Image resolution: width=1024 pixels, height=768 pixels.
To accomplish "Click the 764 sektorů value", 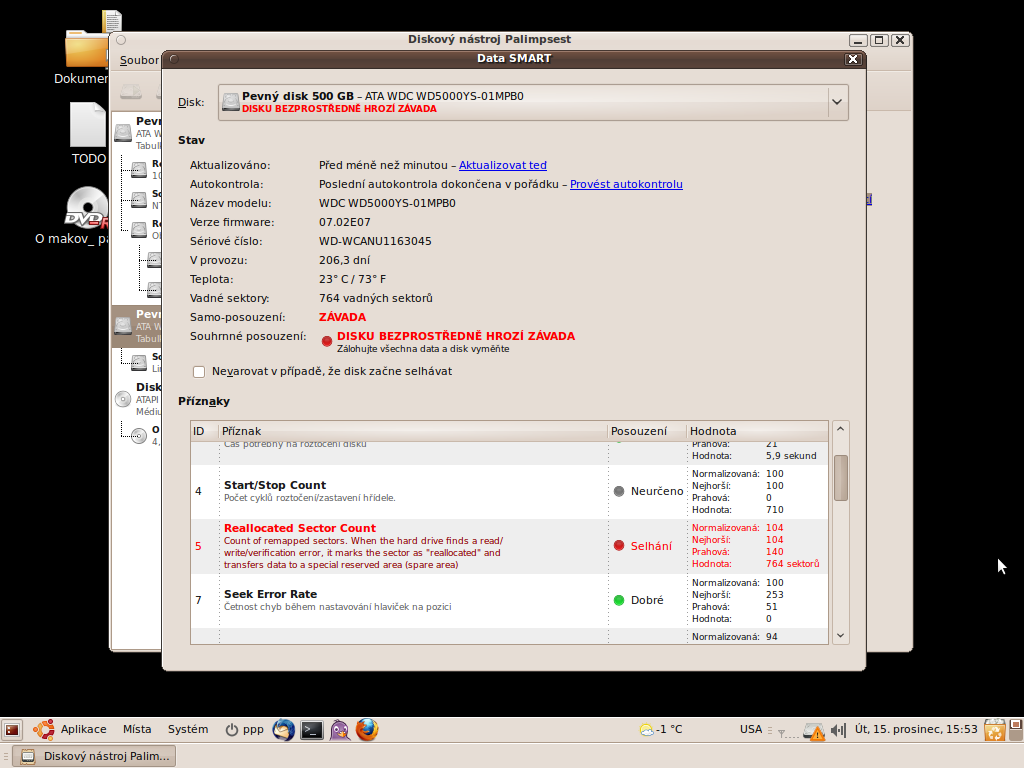I will tap(792, 564).
